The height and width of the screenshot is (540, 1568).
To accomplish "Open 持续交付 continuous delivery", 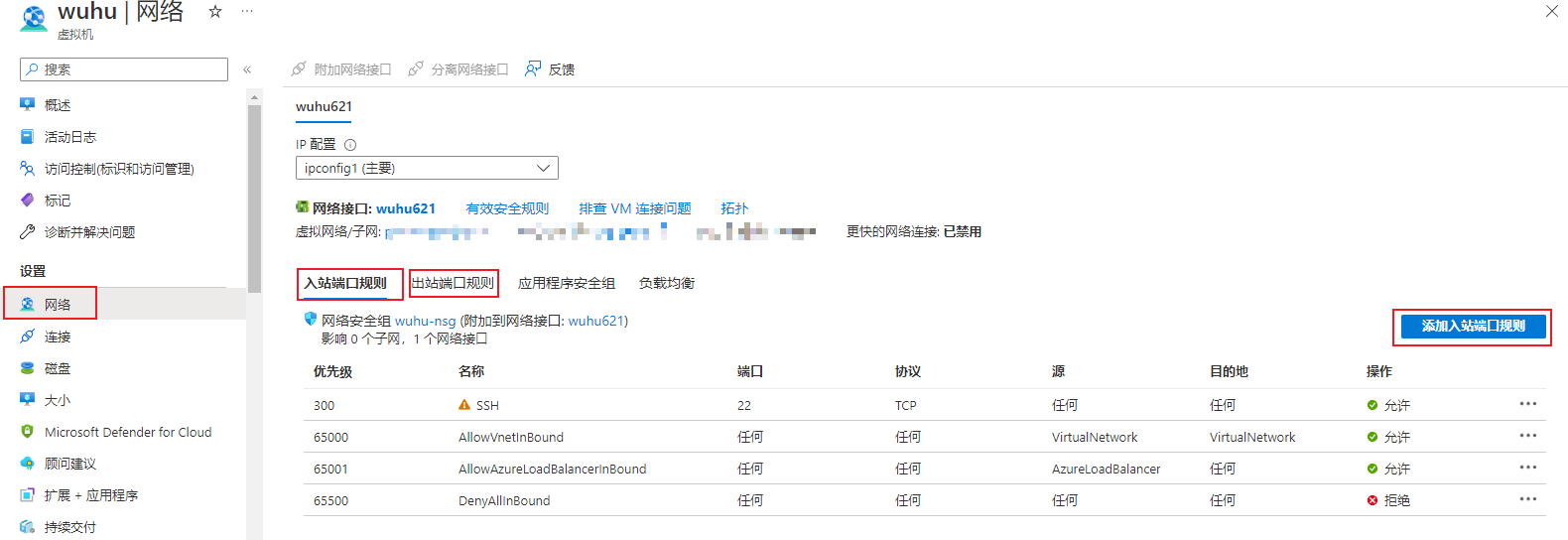I will 69,527.
